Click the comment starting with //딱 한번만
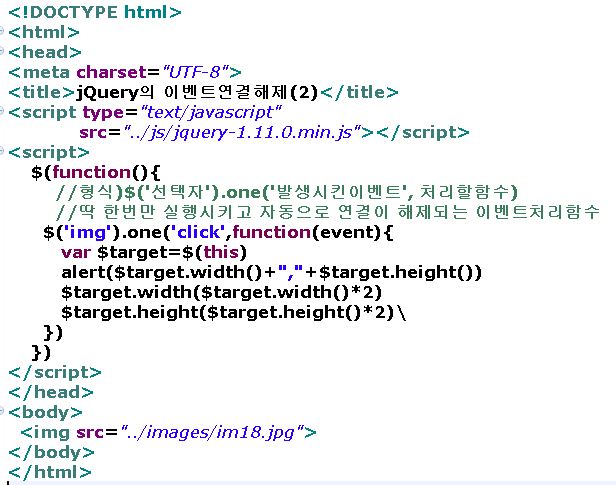 328,212
